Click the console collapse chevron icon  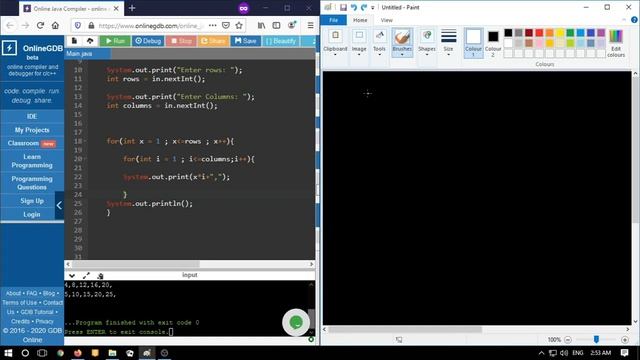tap(72, 276)
